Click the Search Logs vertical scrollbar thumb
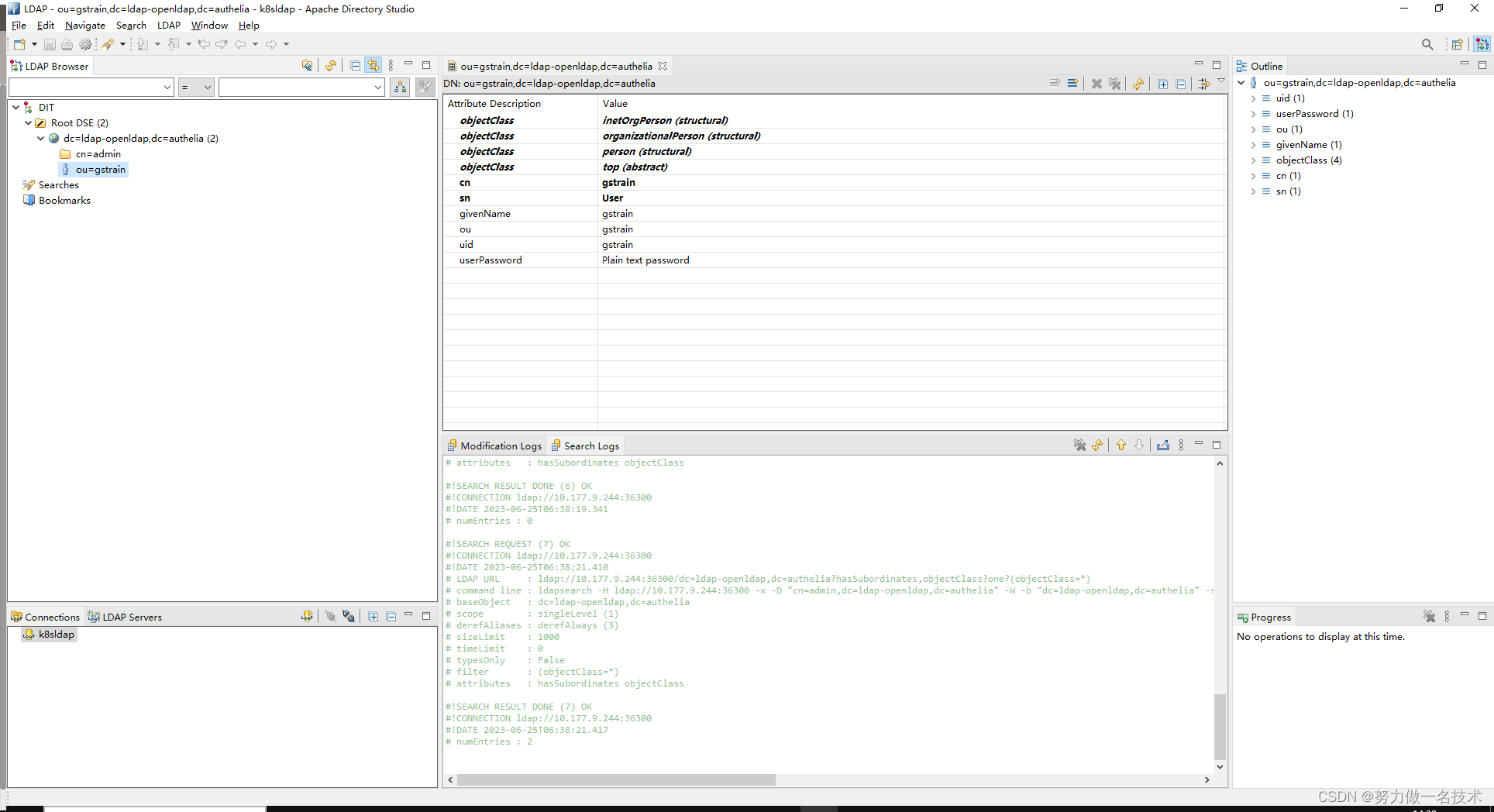This screenshot has width=1494, height=812. click(x=1220, y=727)
